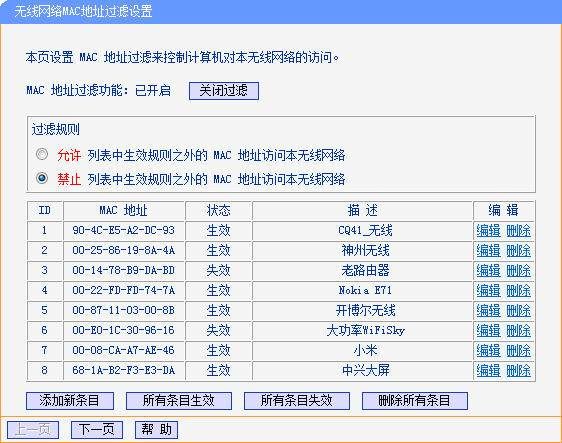562x443 pixels.
Task: Delete entry 1 CQ41_无线 via 删除 link
Action: click(x=518, y=230)
